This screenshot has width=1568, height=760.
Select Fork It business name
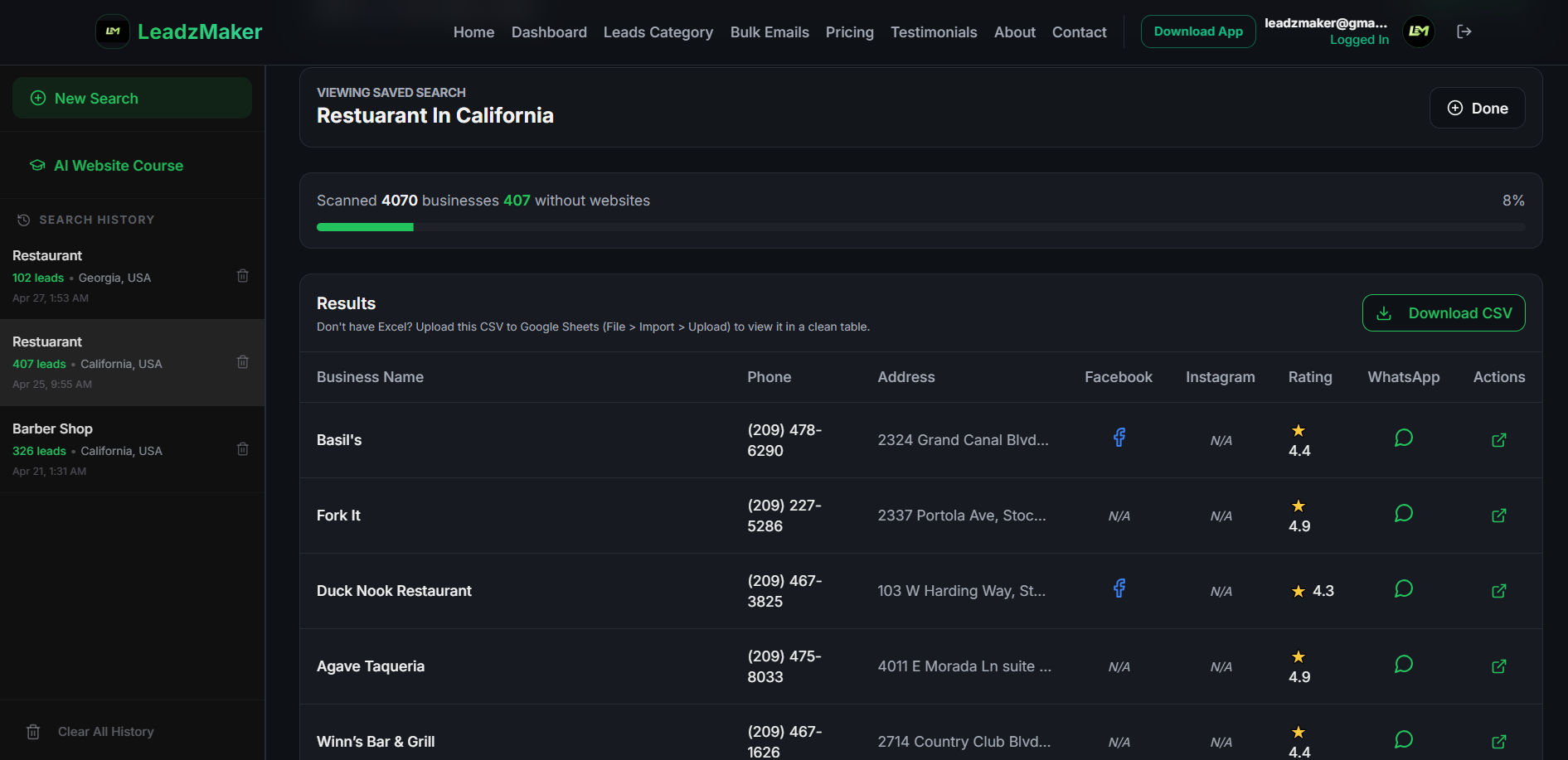point(338,516)
